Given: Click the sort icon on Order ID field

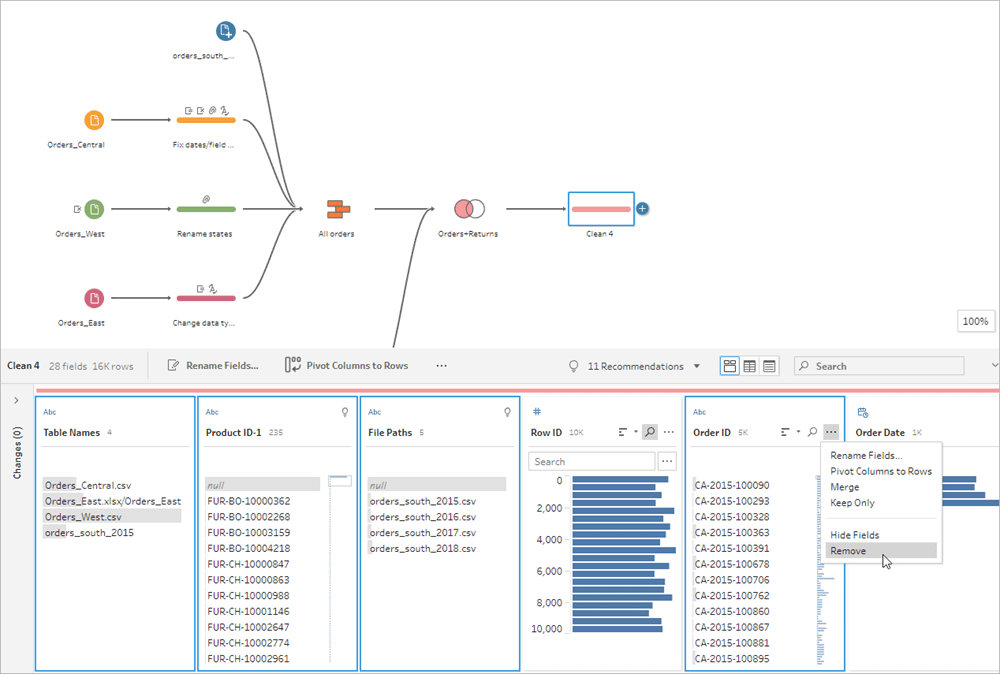Looking at the screenshot, I should pos(786,432).
